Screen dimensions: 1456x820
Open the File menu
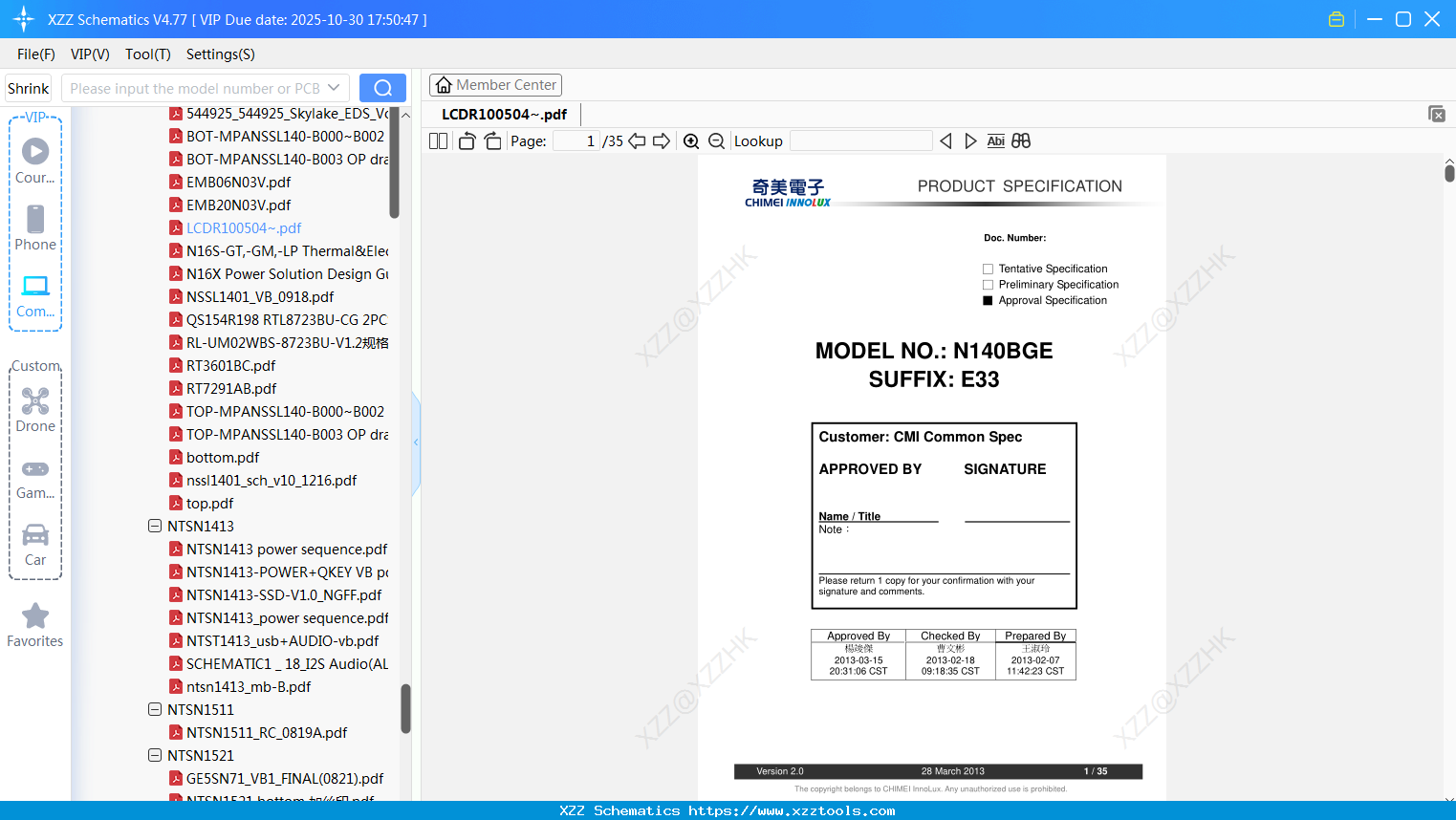[36, 54]
